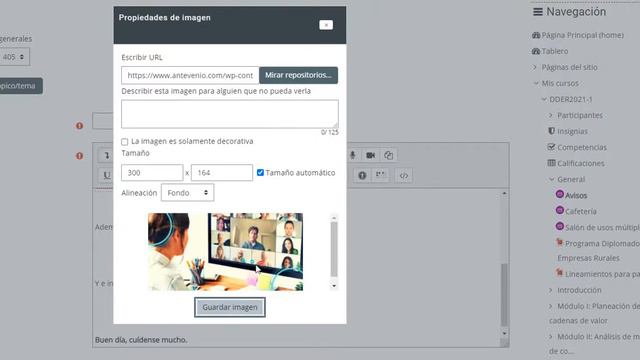Expand Páginas del sitio
This screenshot has width=640, height=360.
535,67
